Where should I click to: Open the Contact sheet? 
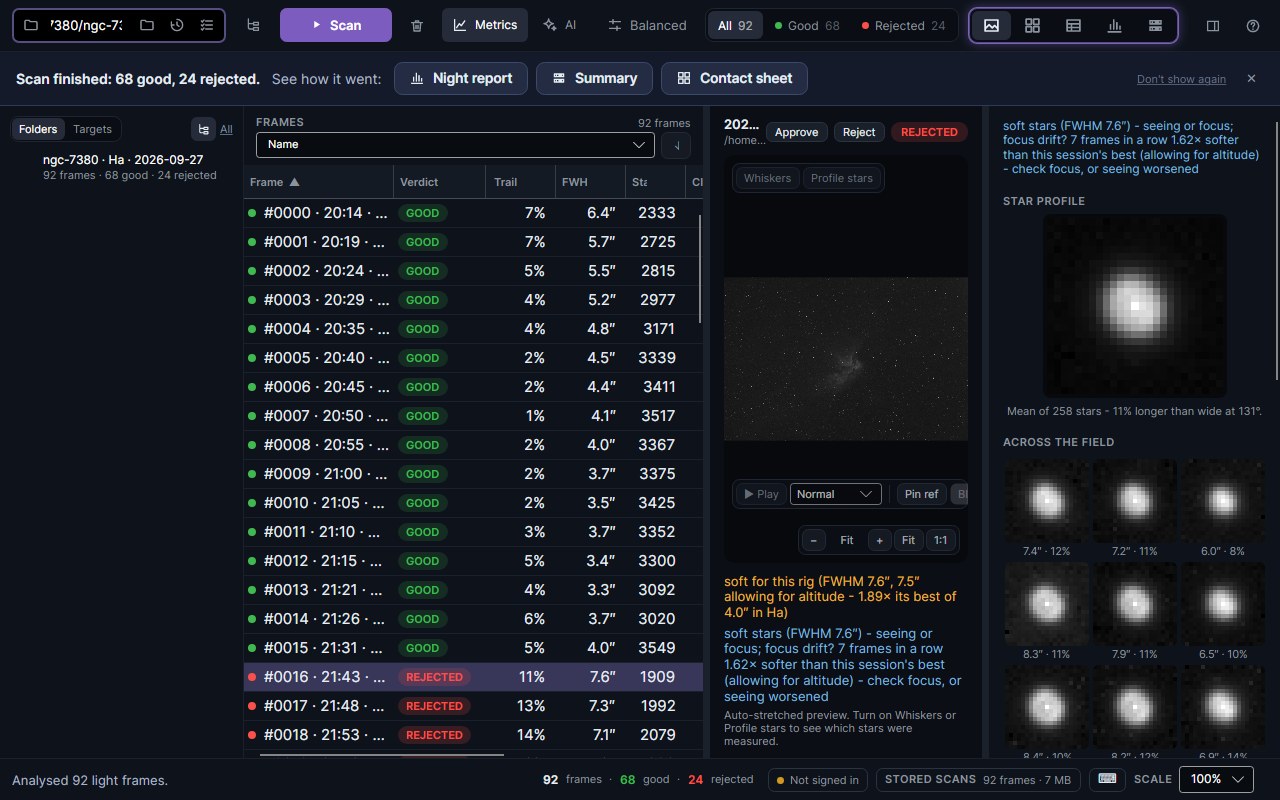tap(734, 78)
